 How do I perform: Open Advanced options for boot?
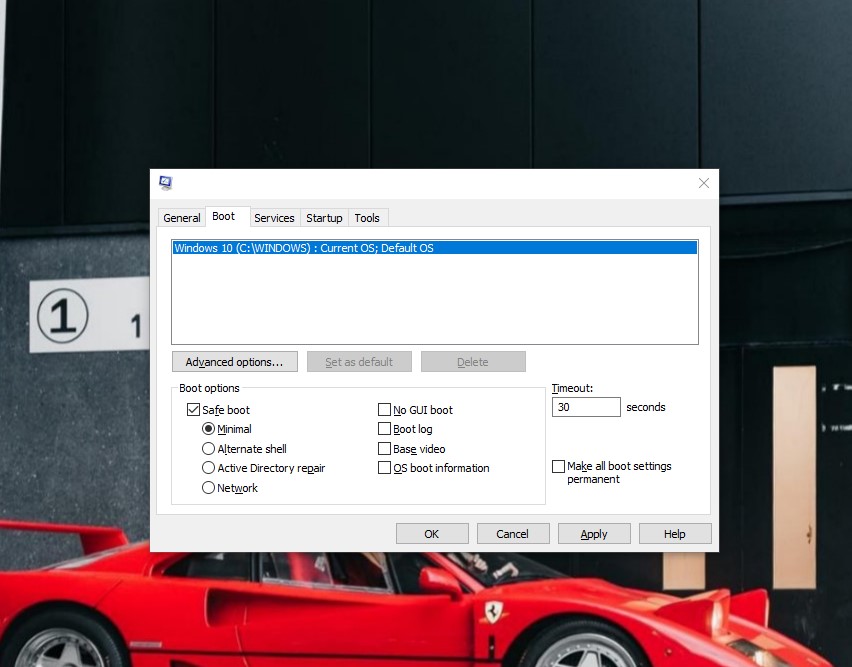(x=235, y=362)
